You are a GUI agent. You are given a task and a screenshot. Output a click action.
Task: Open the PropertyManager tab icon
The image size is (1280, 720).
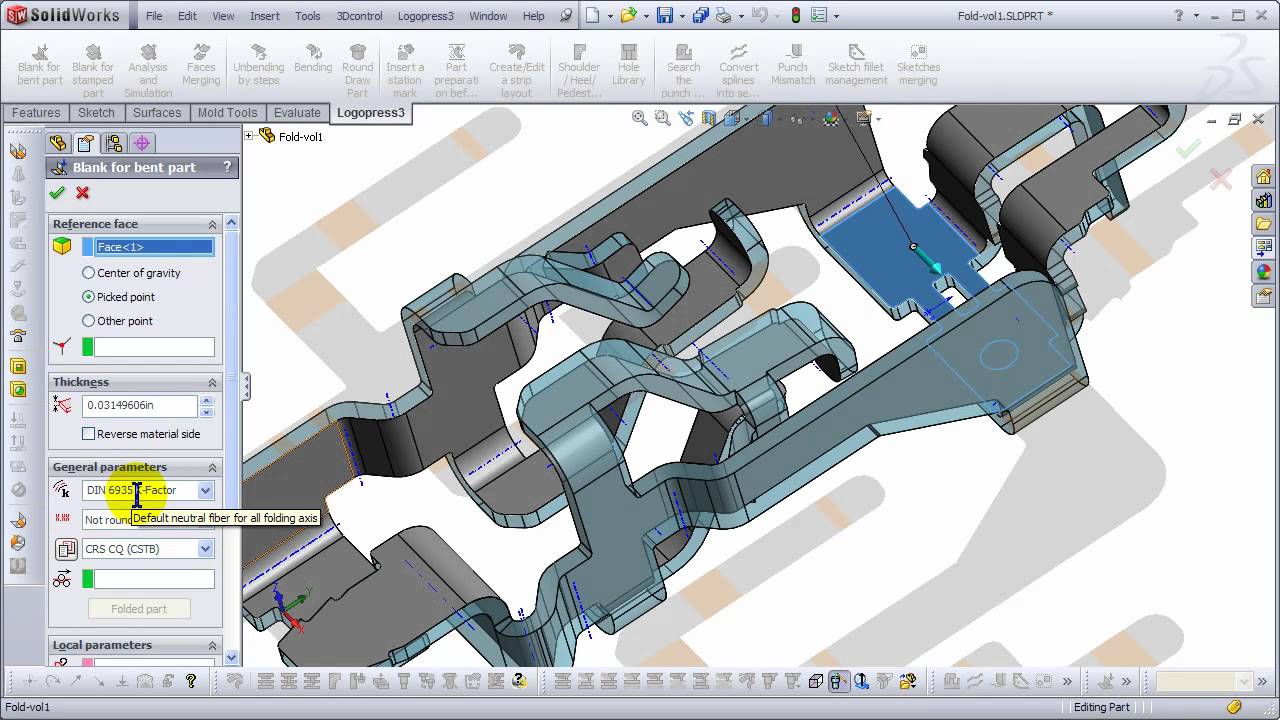pos(86,143)
